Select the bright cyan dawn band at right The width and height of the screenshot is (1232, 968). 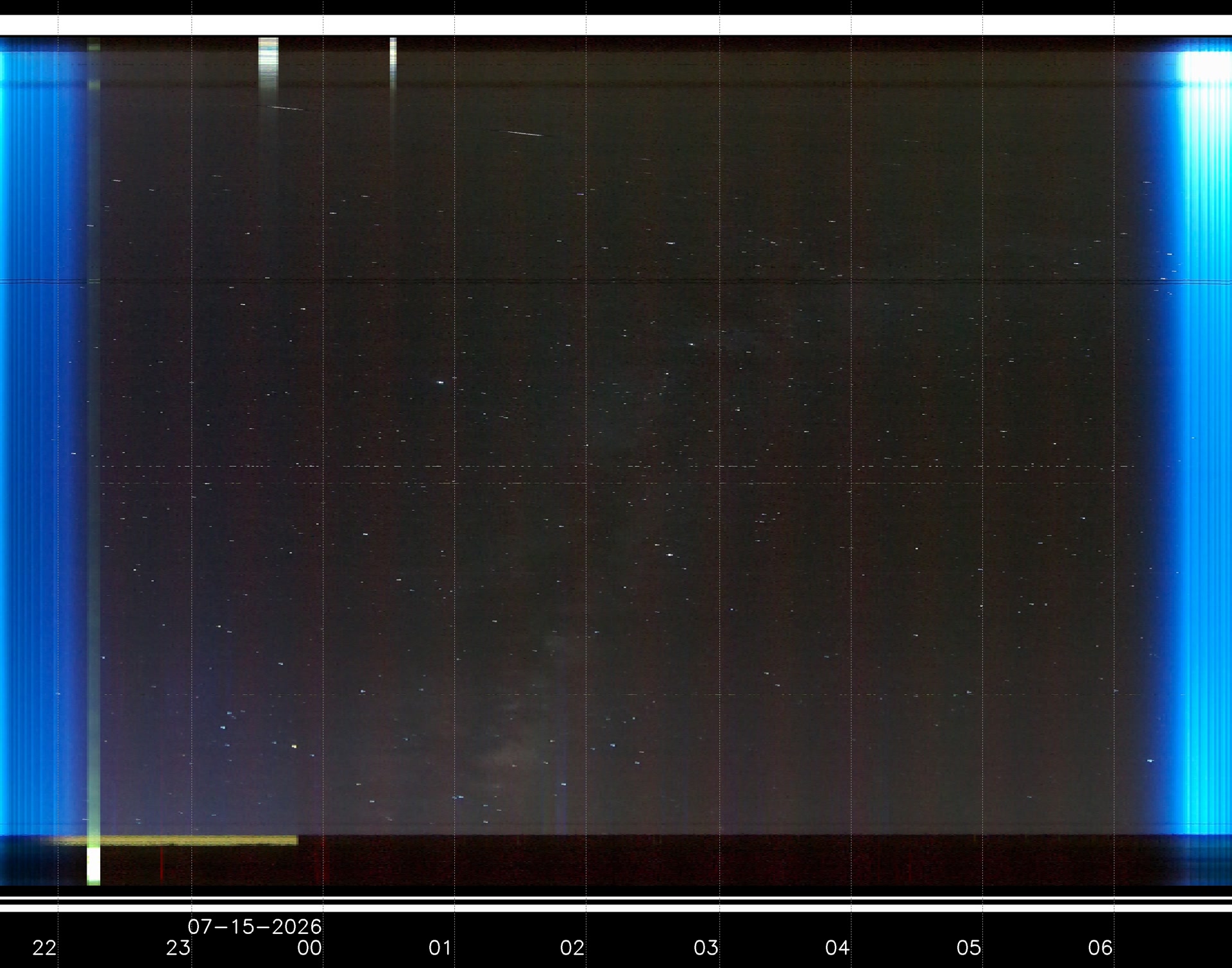click(1200, 443)
